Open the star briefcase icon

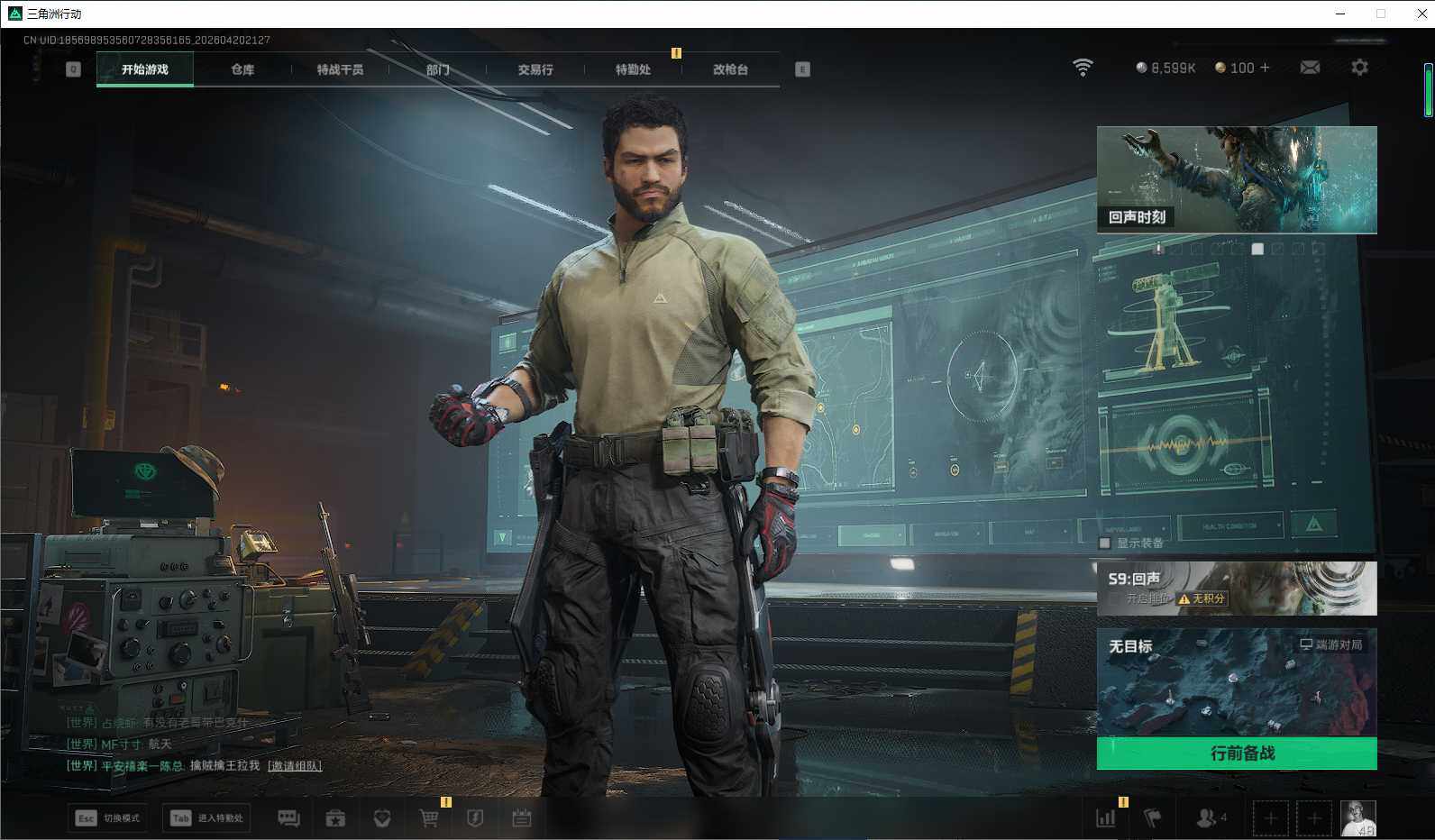pos(335,818)
